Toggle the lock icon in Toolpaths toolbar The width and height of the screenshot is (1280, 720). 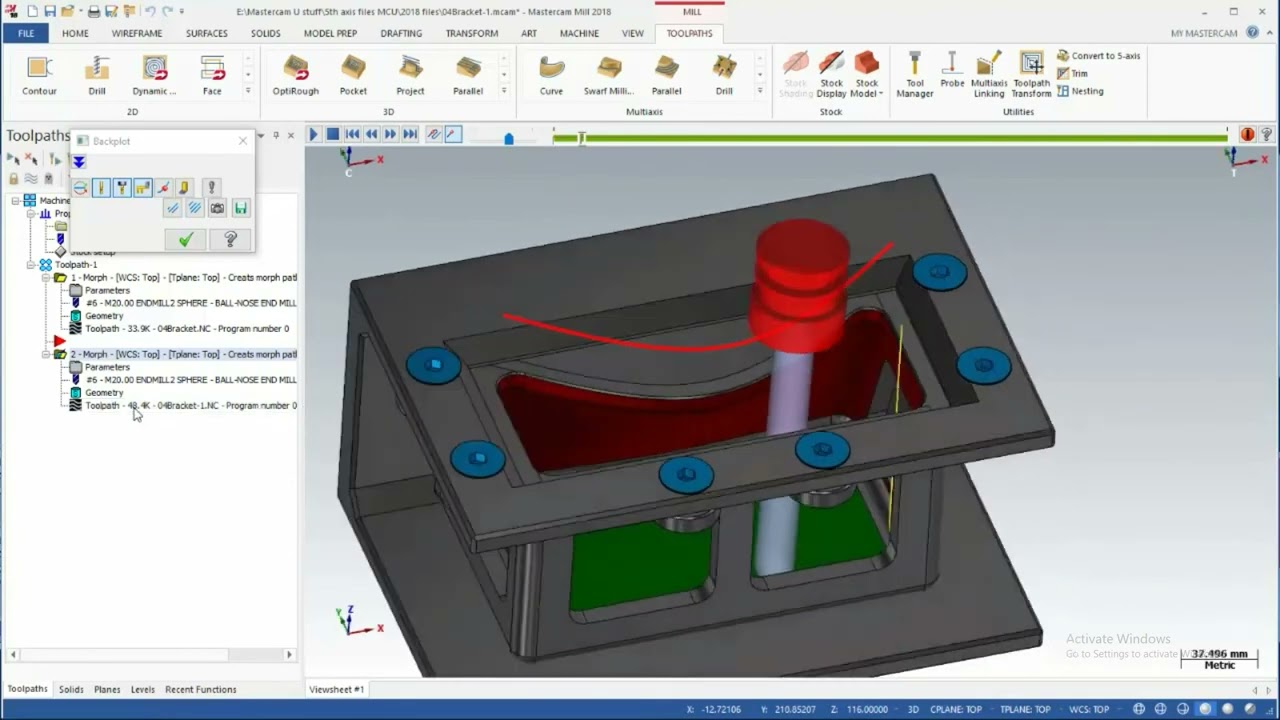14,178
